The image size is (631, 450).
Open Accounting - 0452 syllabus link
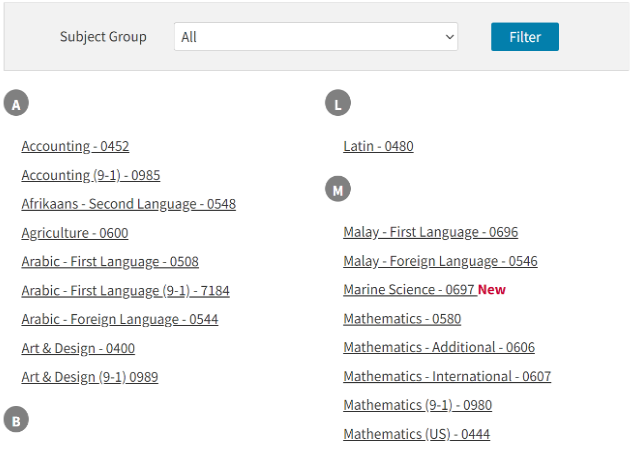click(75, 146)
